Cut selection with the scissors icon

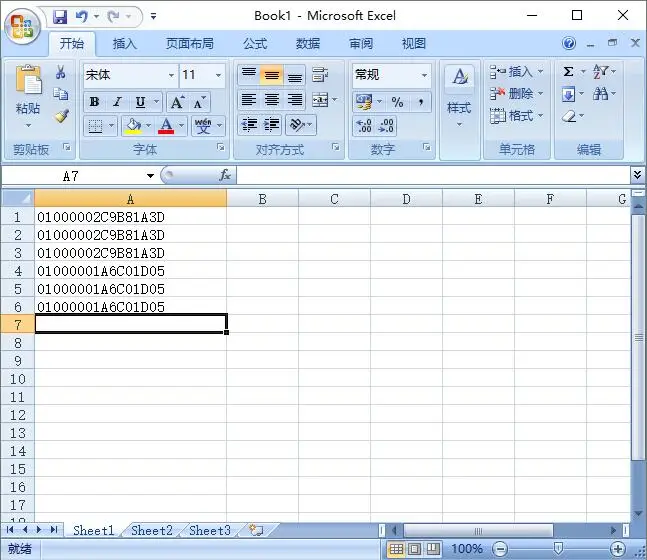click(x=61, y=72)
